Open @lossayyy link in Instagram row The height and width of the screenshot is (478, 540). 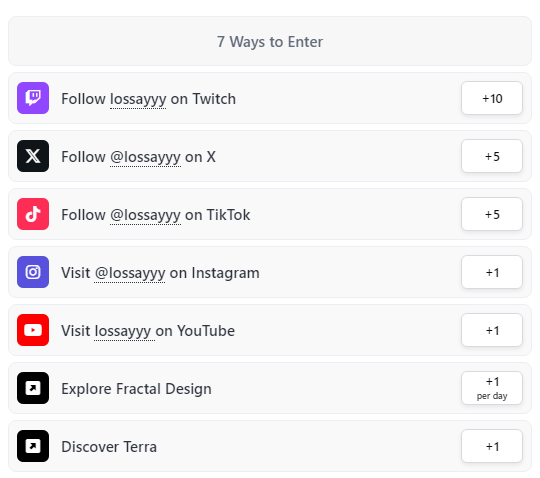coord(130,273)
